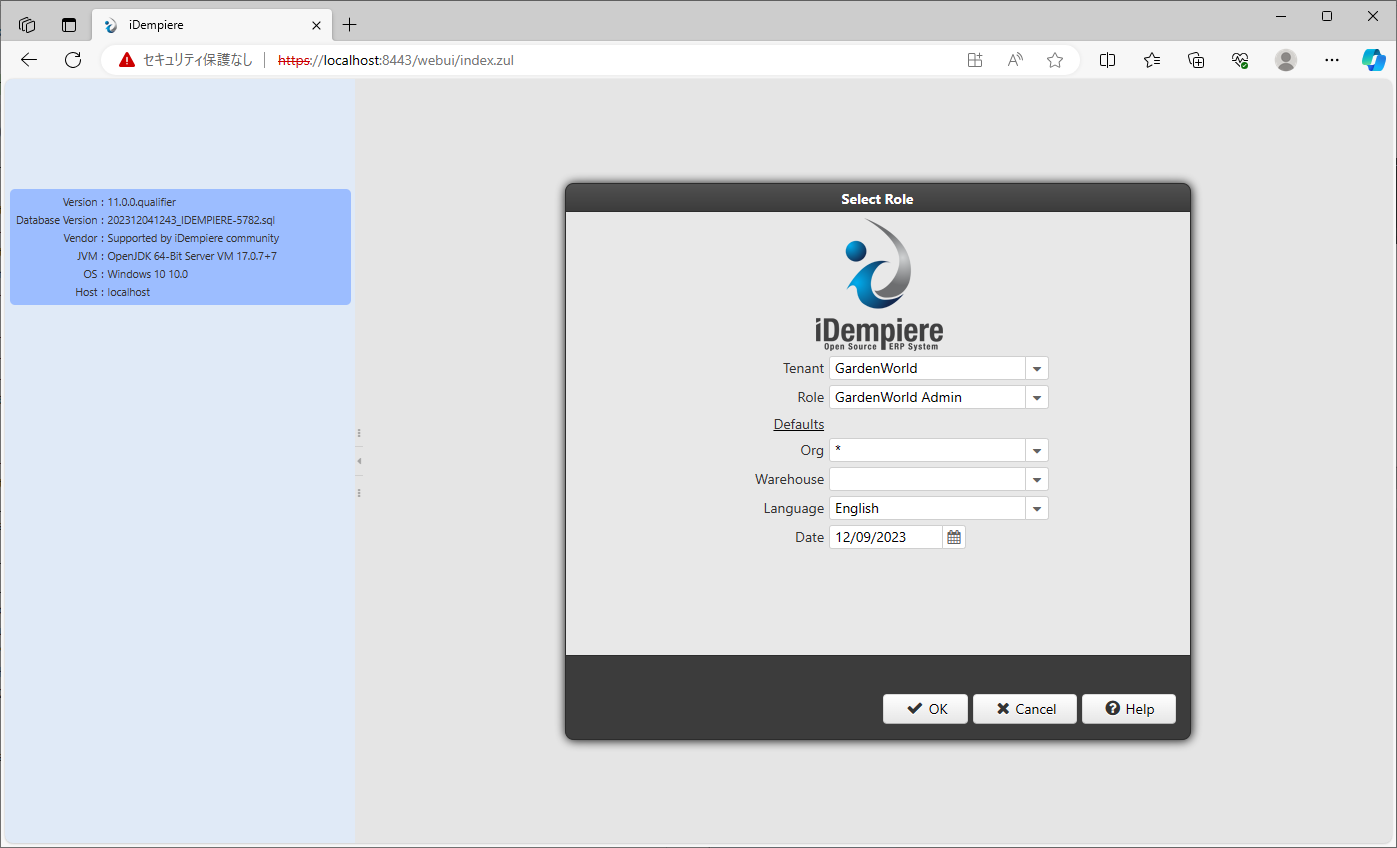Image resolution: width=1397 pixels, height=848 pixels.
Task: Activate the Read Aloud icon
Action: [1015, 60]
